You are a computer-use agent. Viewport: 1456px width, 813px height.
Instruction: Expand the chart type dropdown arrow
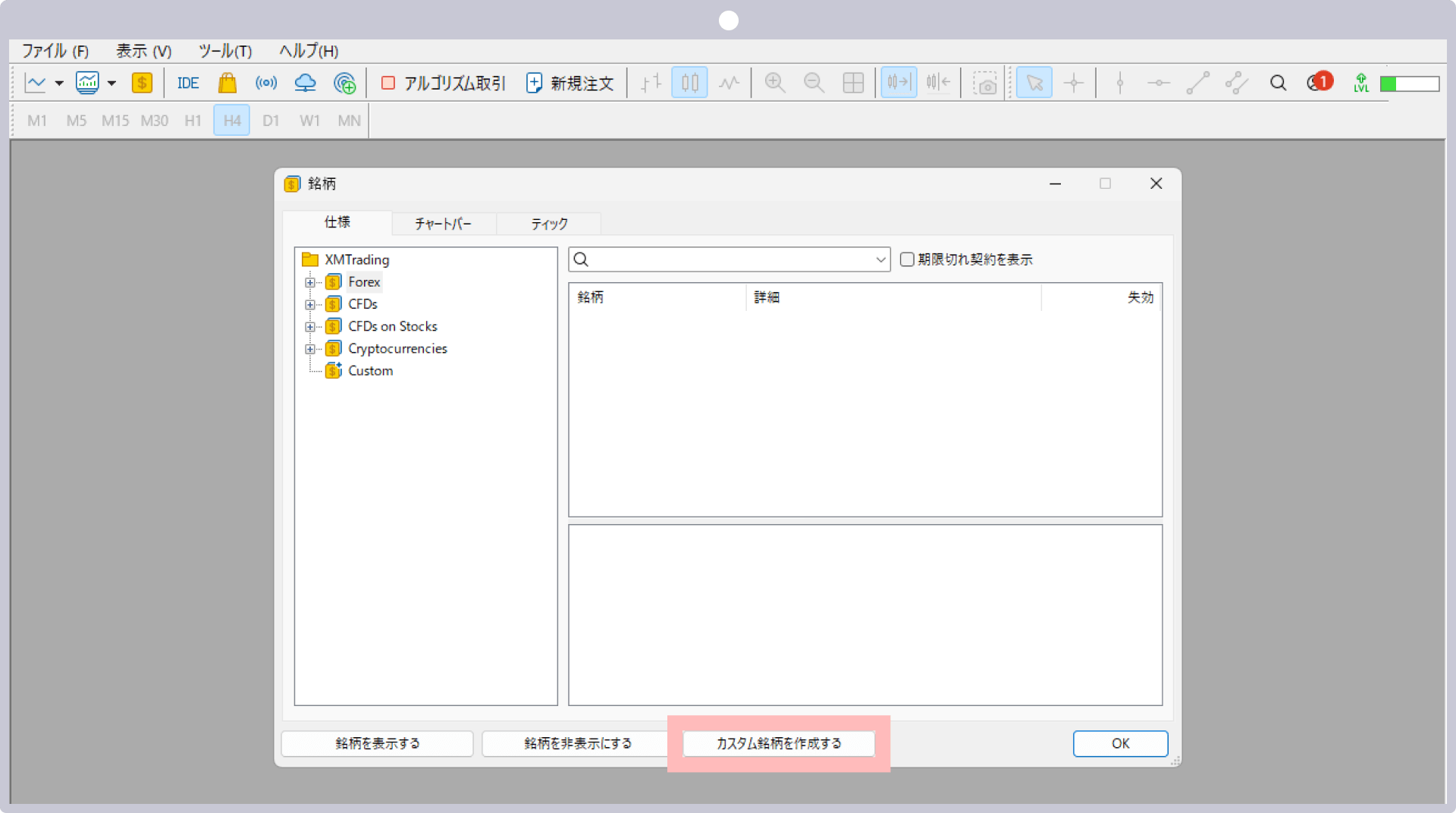59,83
